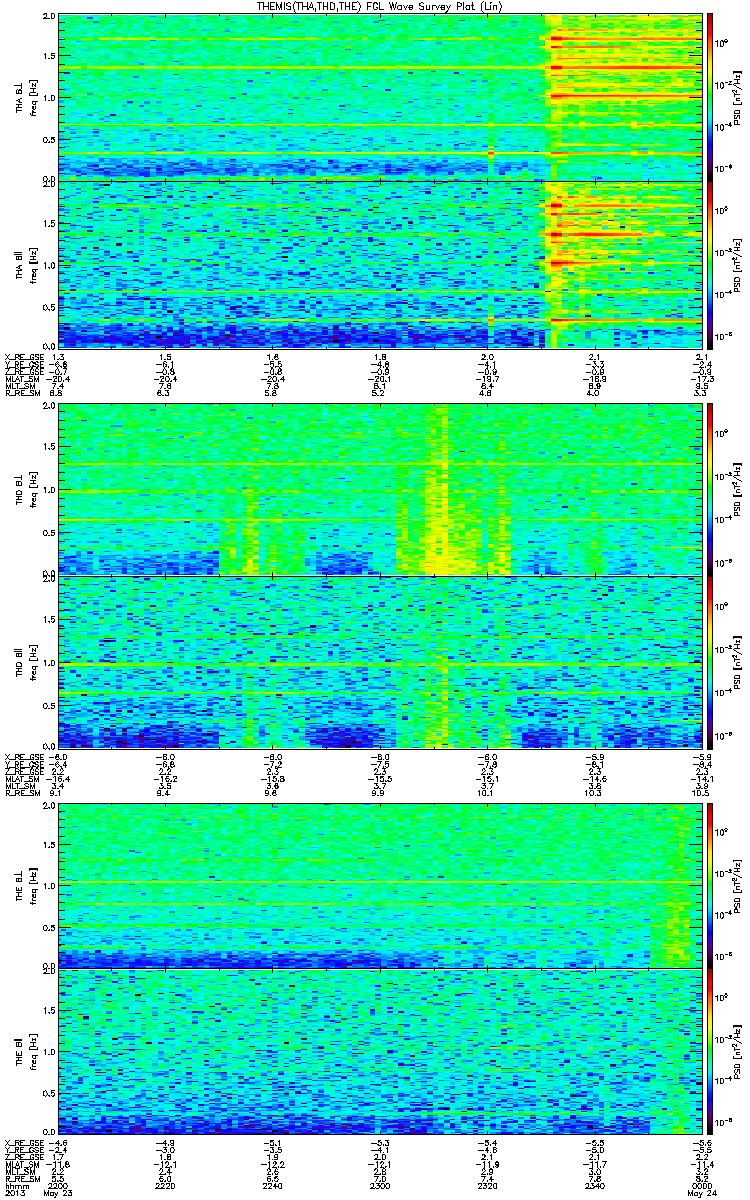This screenshot has height=1200, width=750.
Task: Click the 'May 24' date label
Action: (700, 1193)
